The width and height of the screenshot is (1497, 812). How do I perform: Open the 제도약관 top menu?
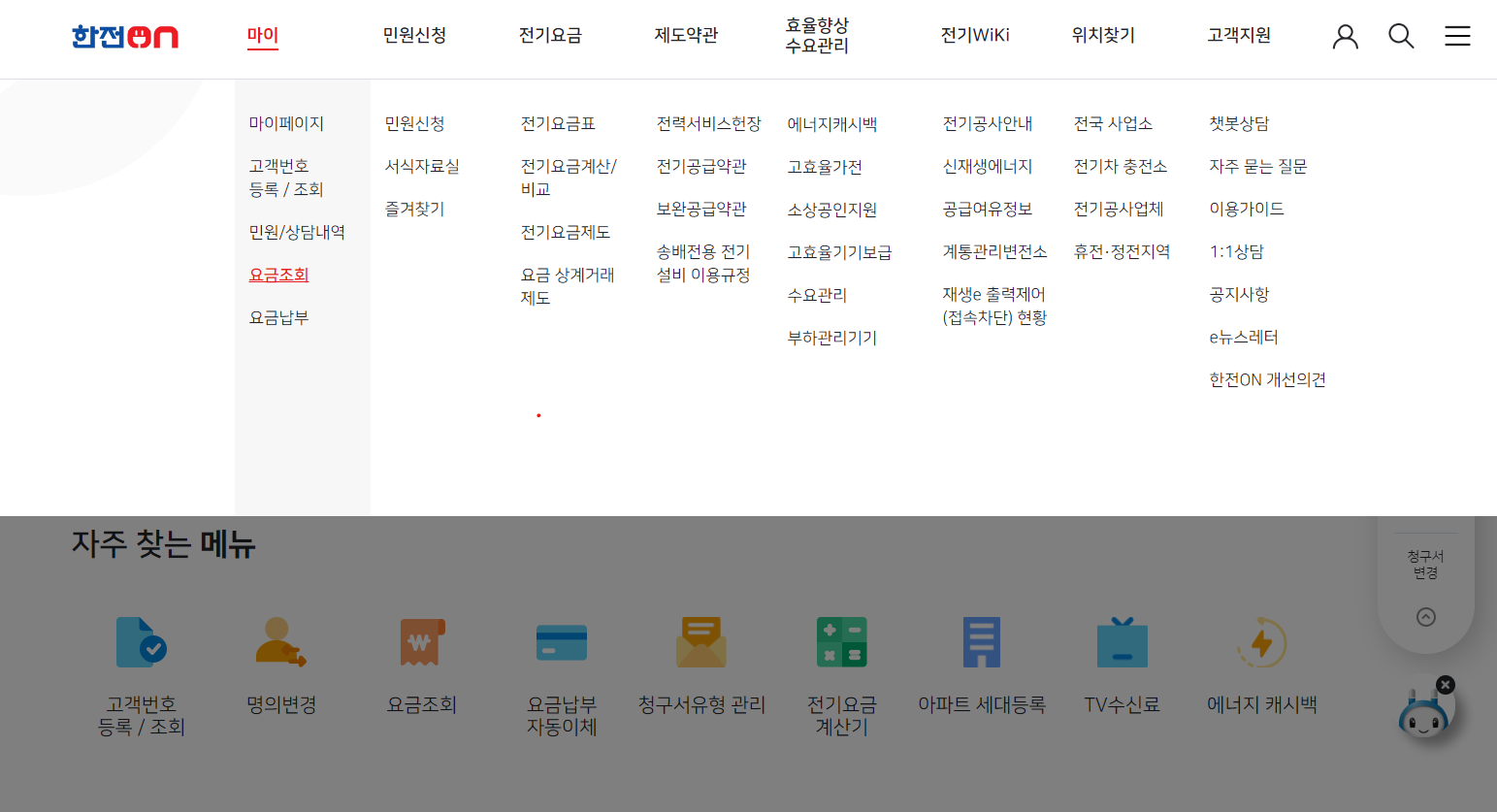tap(686, 36)
